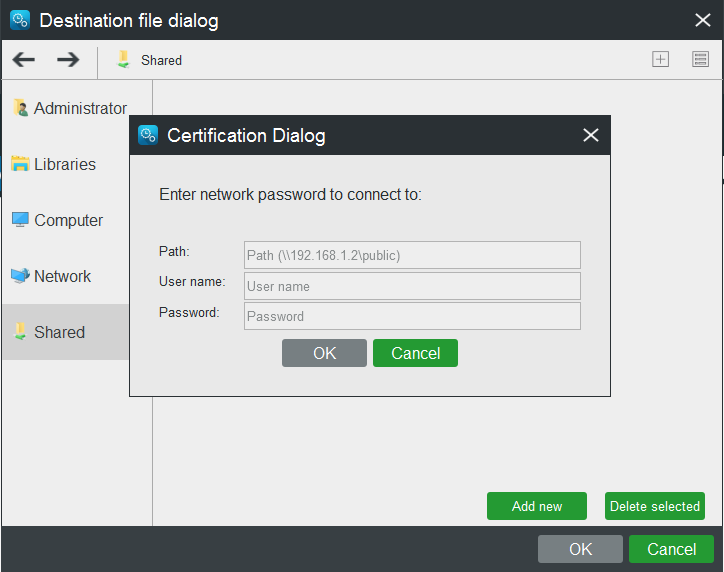Screen dimensions: 724x572
Task: Select the Shared sidebar item
Action: (66, 332)
